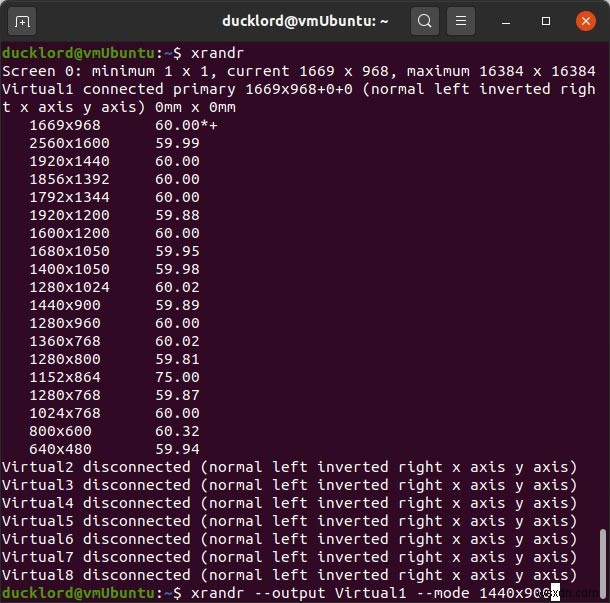Viewport: 610px width, 603px height.
Task: Click the xrandr --output Virtual1 command line
Action: [370, 593]
